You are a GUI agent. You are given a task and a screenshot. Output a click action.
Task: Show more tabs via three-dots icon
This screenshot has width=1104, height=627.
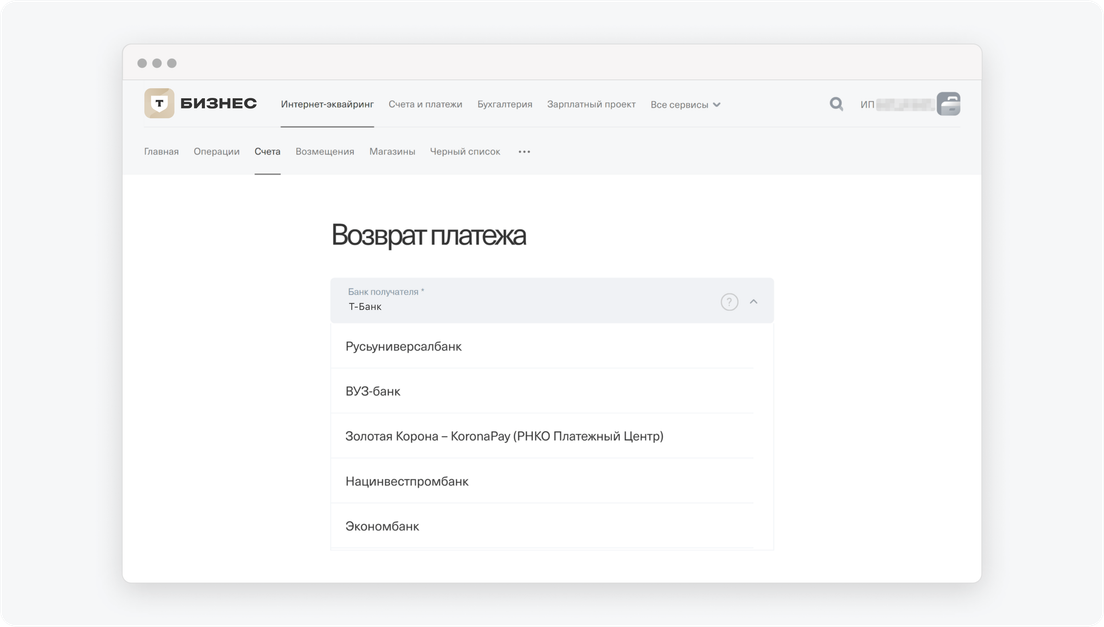click(525, 152)
